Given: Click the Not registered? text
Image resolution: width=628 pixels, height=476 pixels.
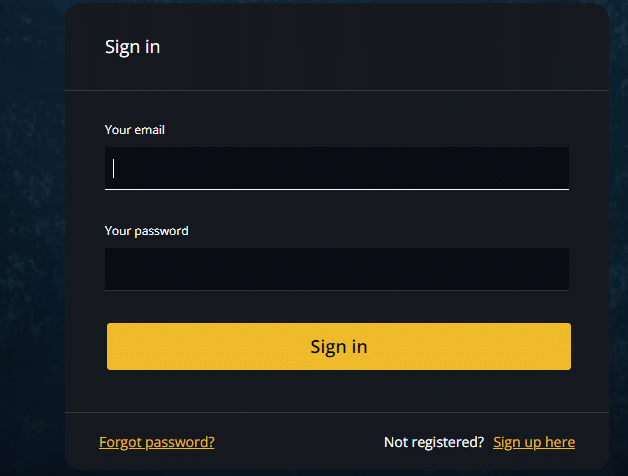Looking at the screenshot, I should click(434, 442).
